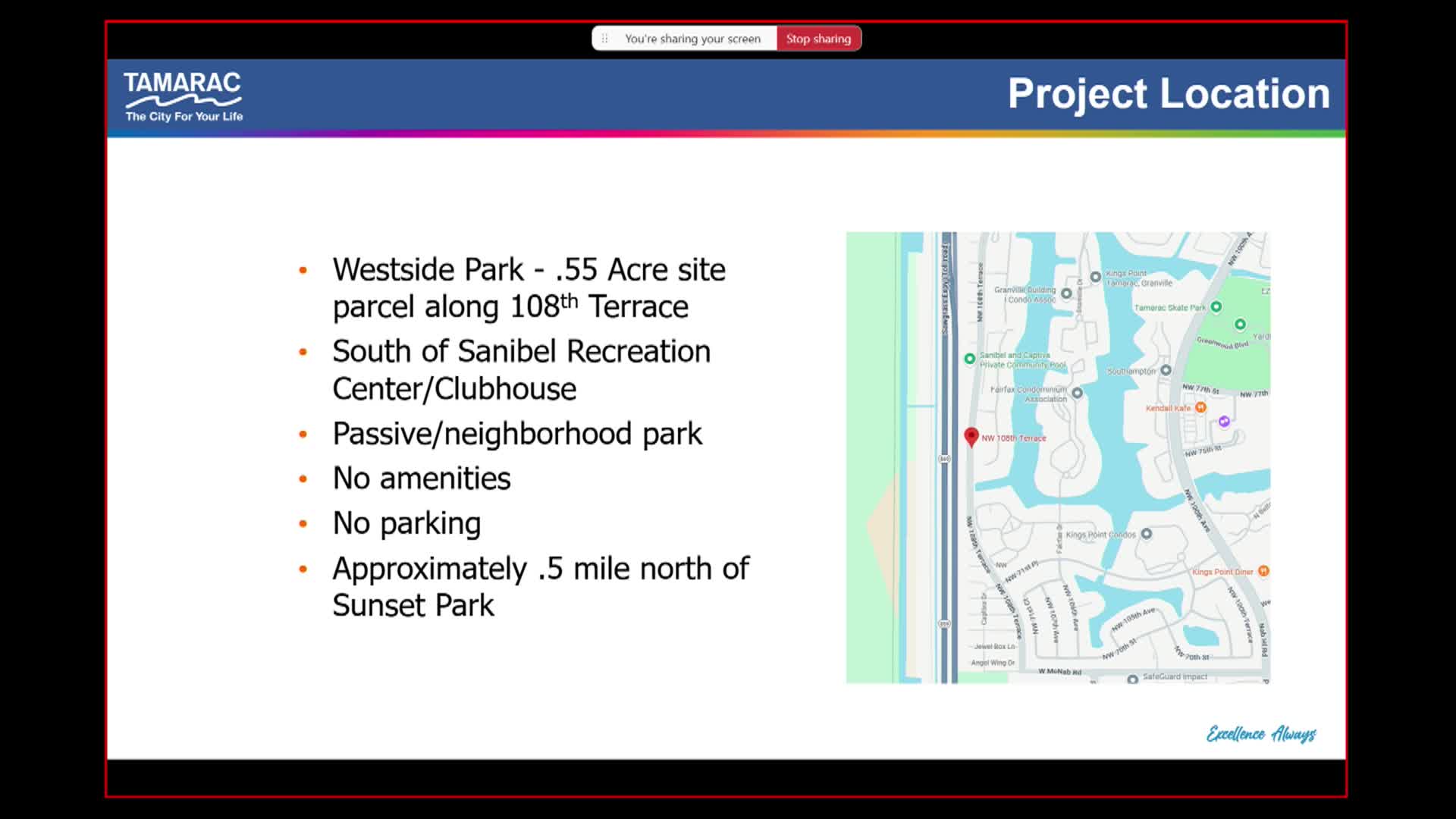1456x819 pixels.
Task: Click the 'No parking' bullet
Action: click(406, 523)
